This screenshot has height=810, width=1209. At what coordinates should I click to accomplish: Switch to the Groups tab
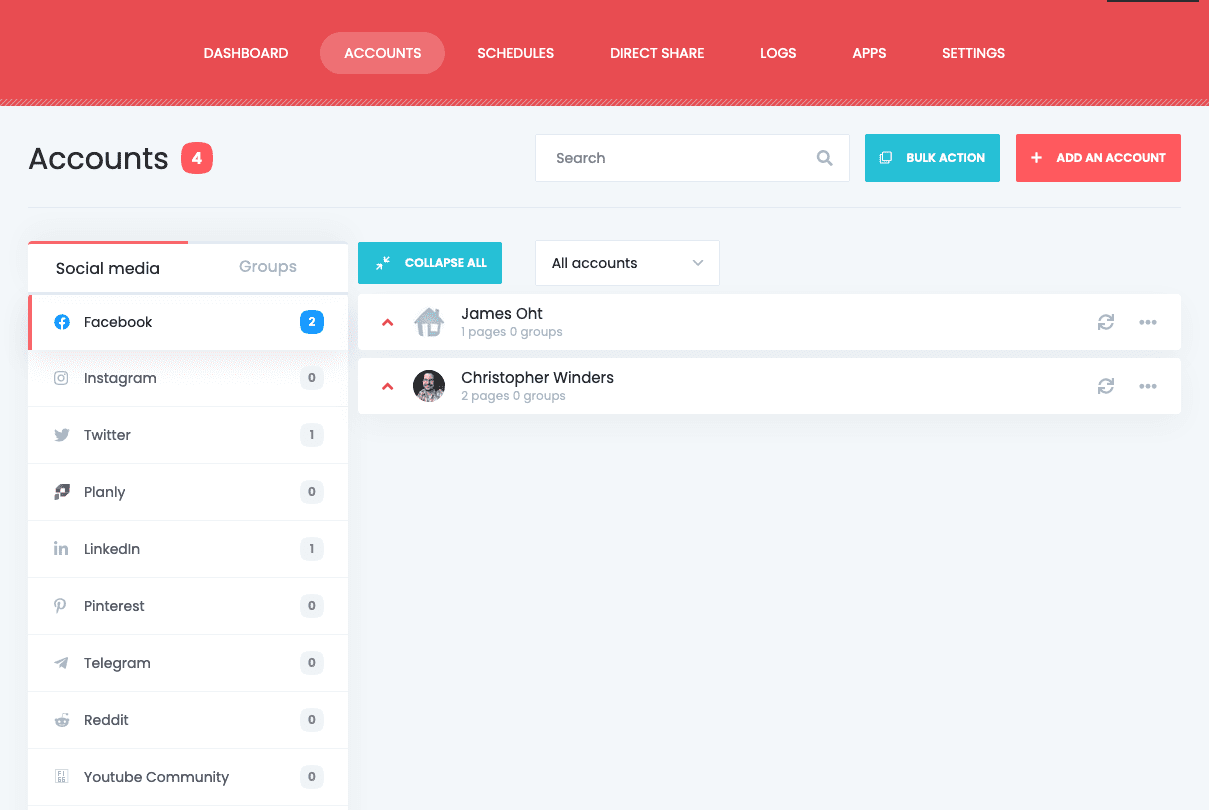click(x=268, y=267)
